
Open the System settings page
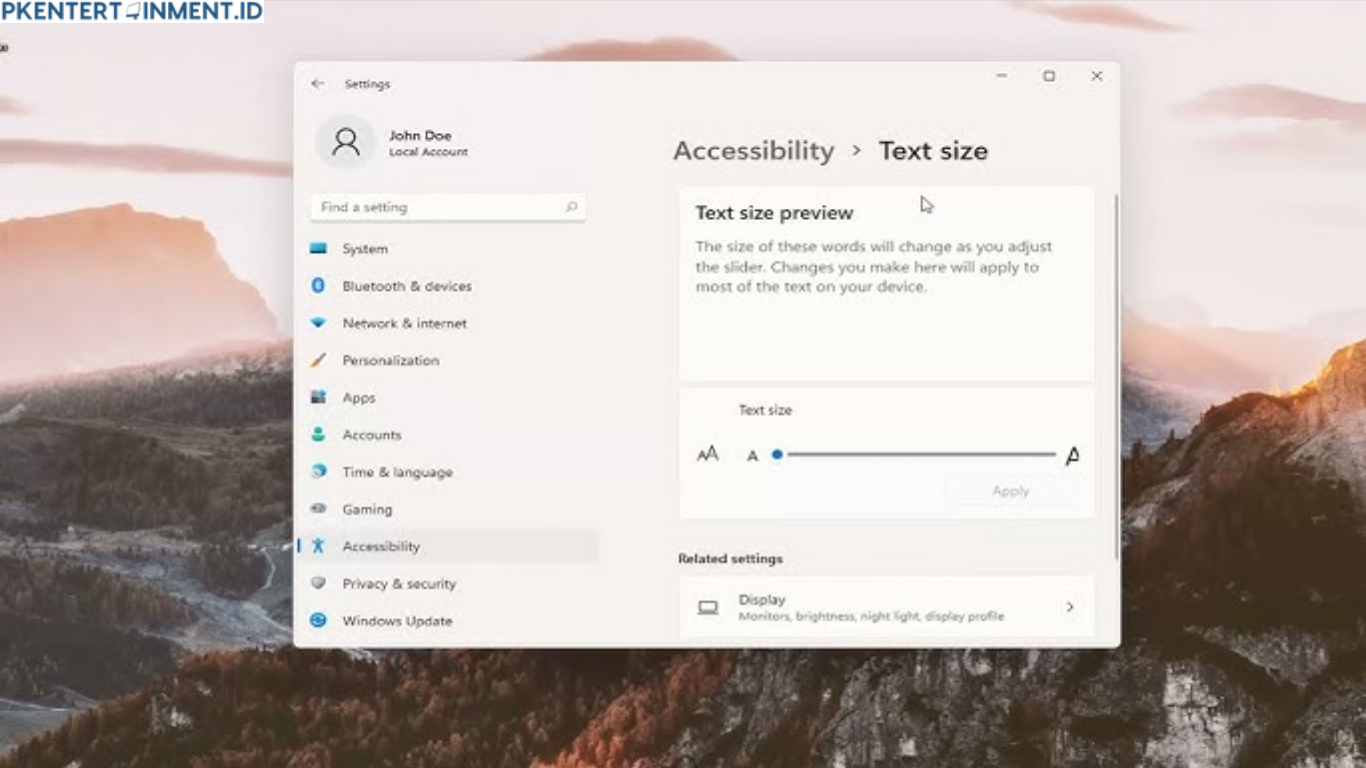click(448, 248)
